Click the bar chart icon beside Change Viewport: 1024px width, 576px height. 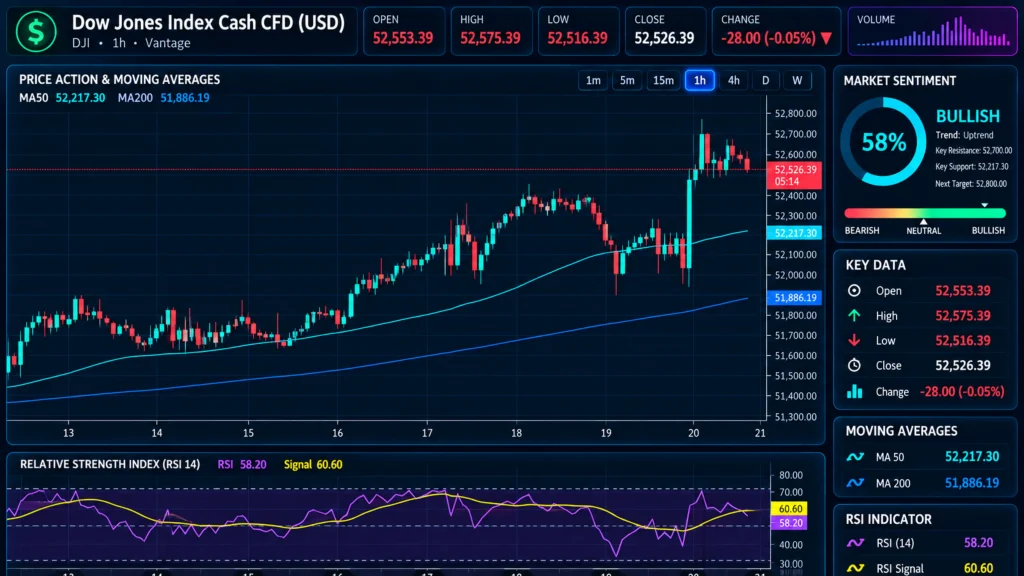coord(854,391)
